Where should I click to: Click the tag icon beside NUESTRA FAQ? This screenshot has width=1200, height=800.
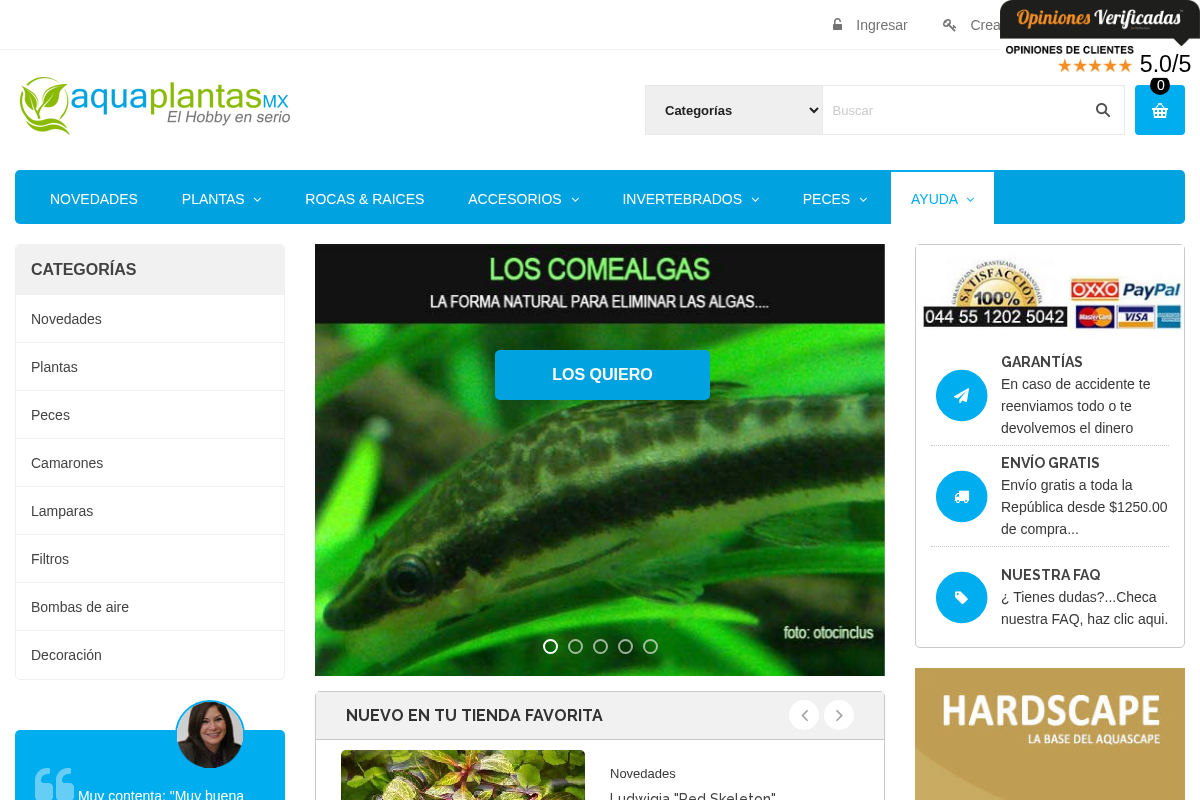[961, 597]
